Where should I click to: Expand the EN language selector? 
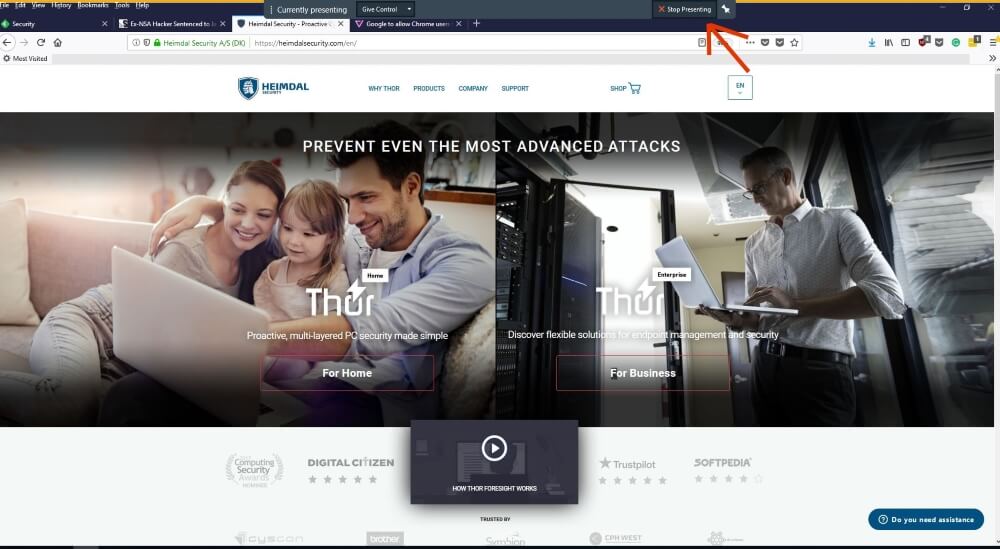tap(740, 87)
